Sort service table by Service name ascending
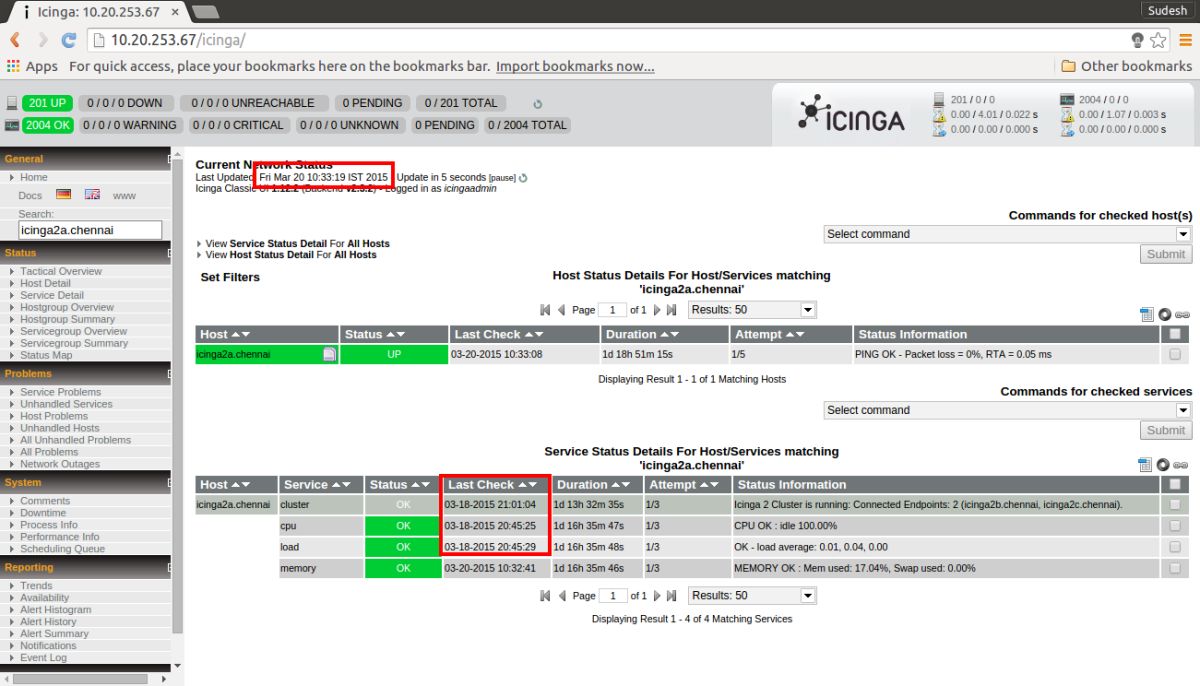The image size is (1200, 686). (x=337, y=485)
